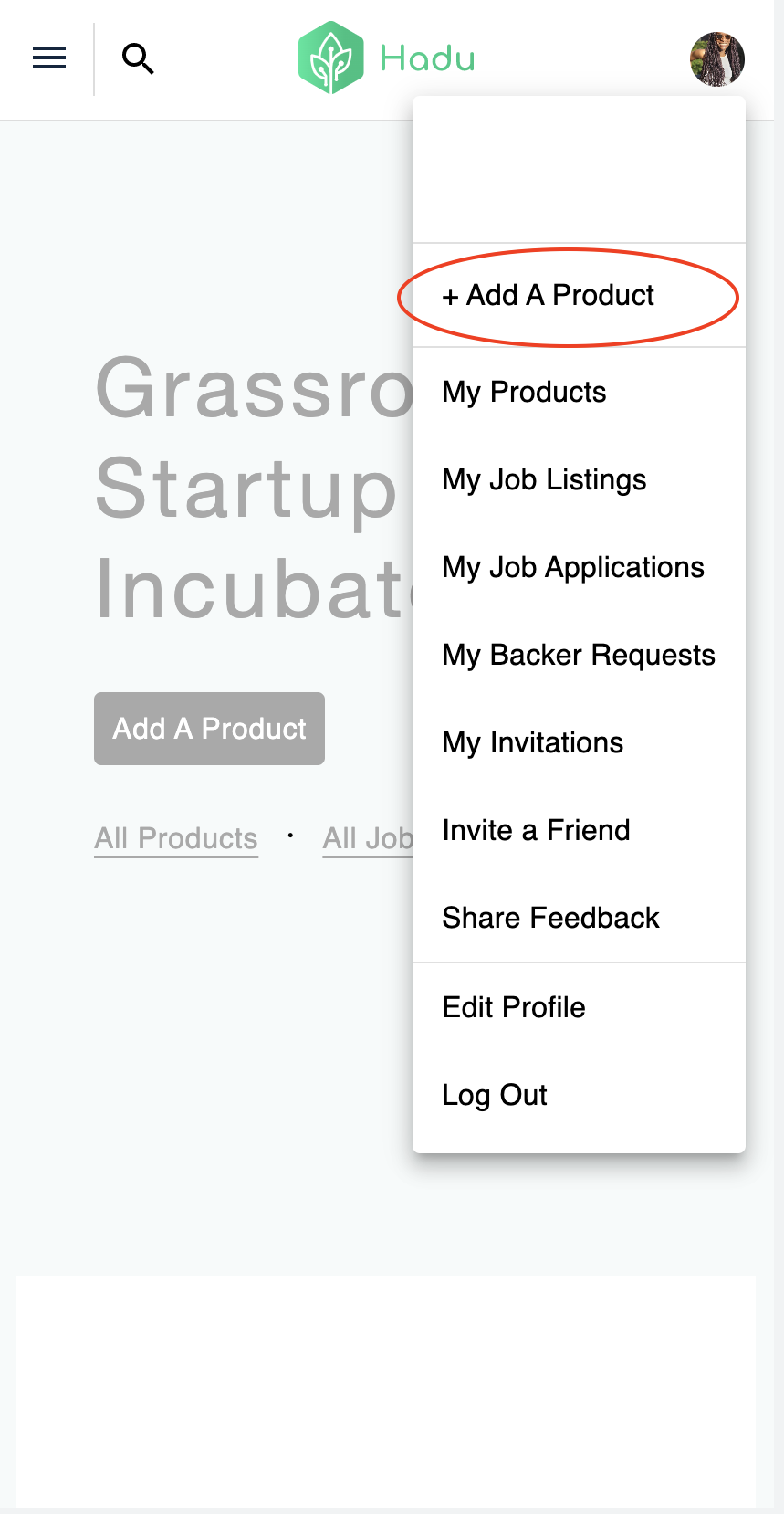Follow the All Products link
The image size is (784, 1514).
(x=176, y=838)
